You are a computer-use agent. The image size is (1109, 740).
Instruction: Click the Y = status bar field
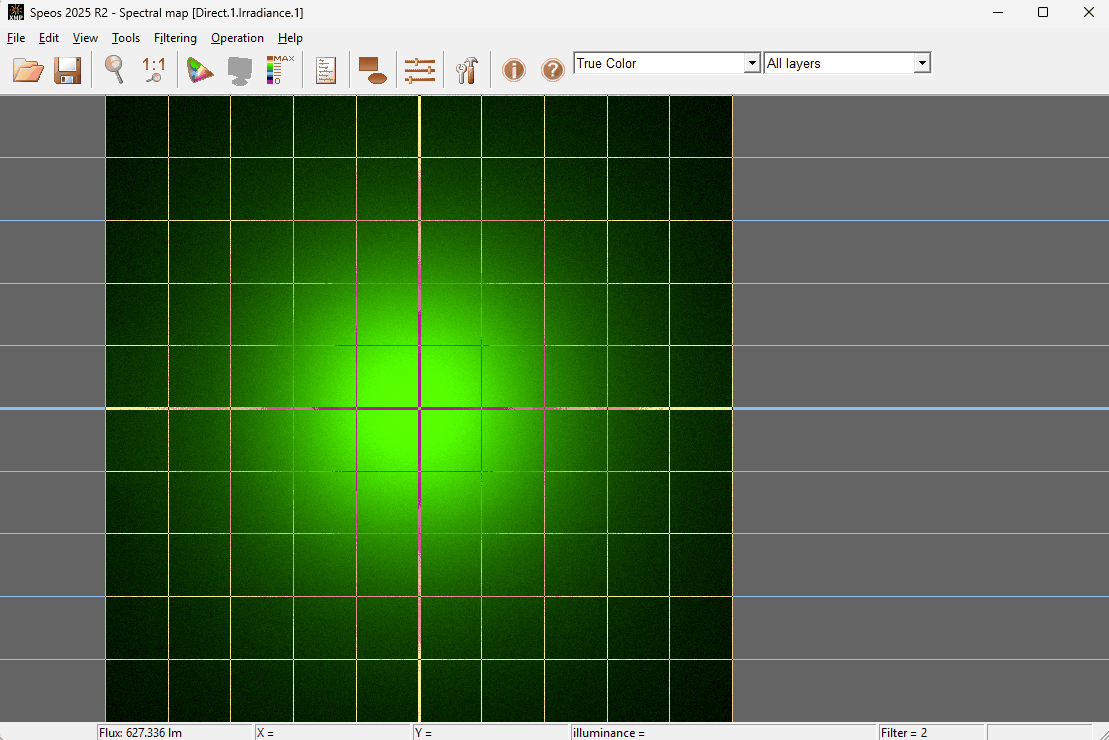[491, 732]
